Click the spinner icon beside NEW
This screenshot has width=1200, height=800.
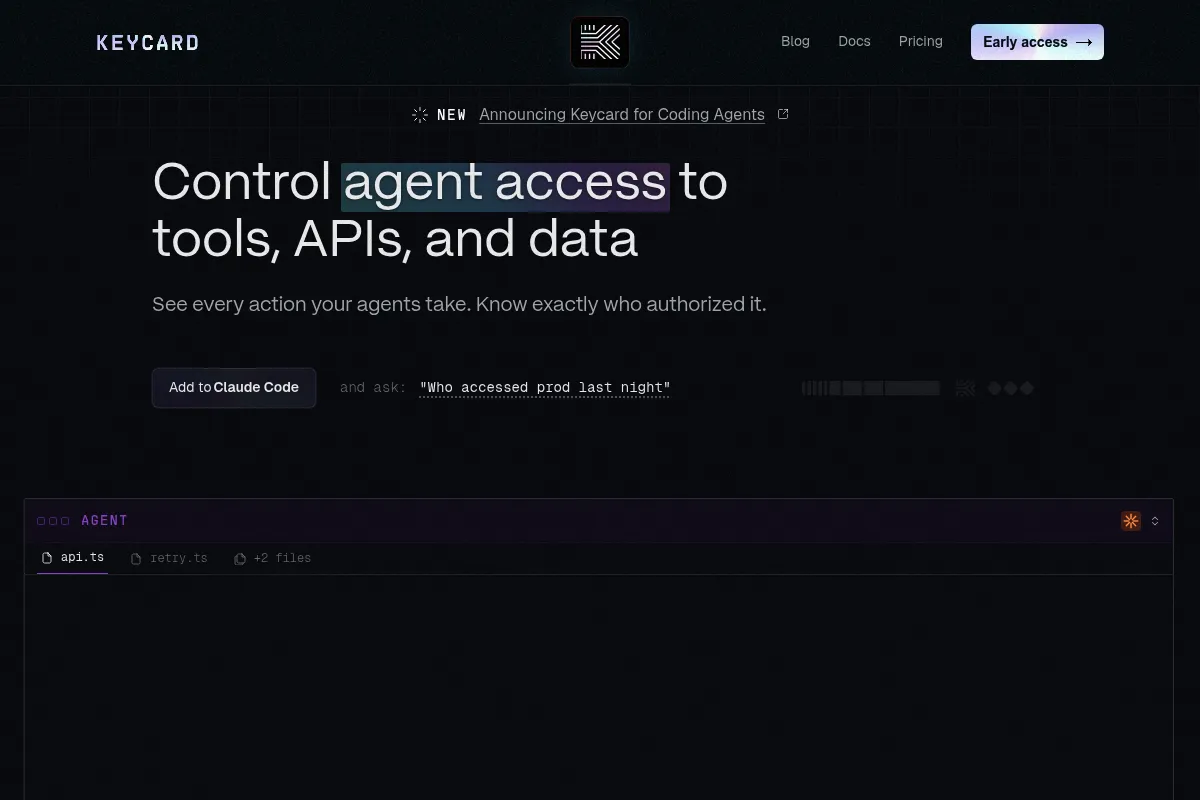pos(420,115)
